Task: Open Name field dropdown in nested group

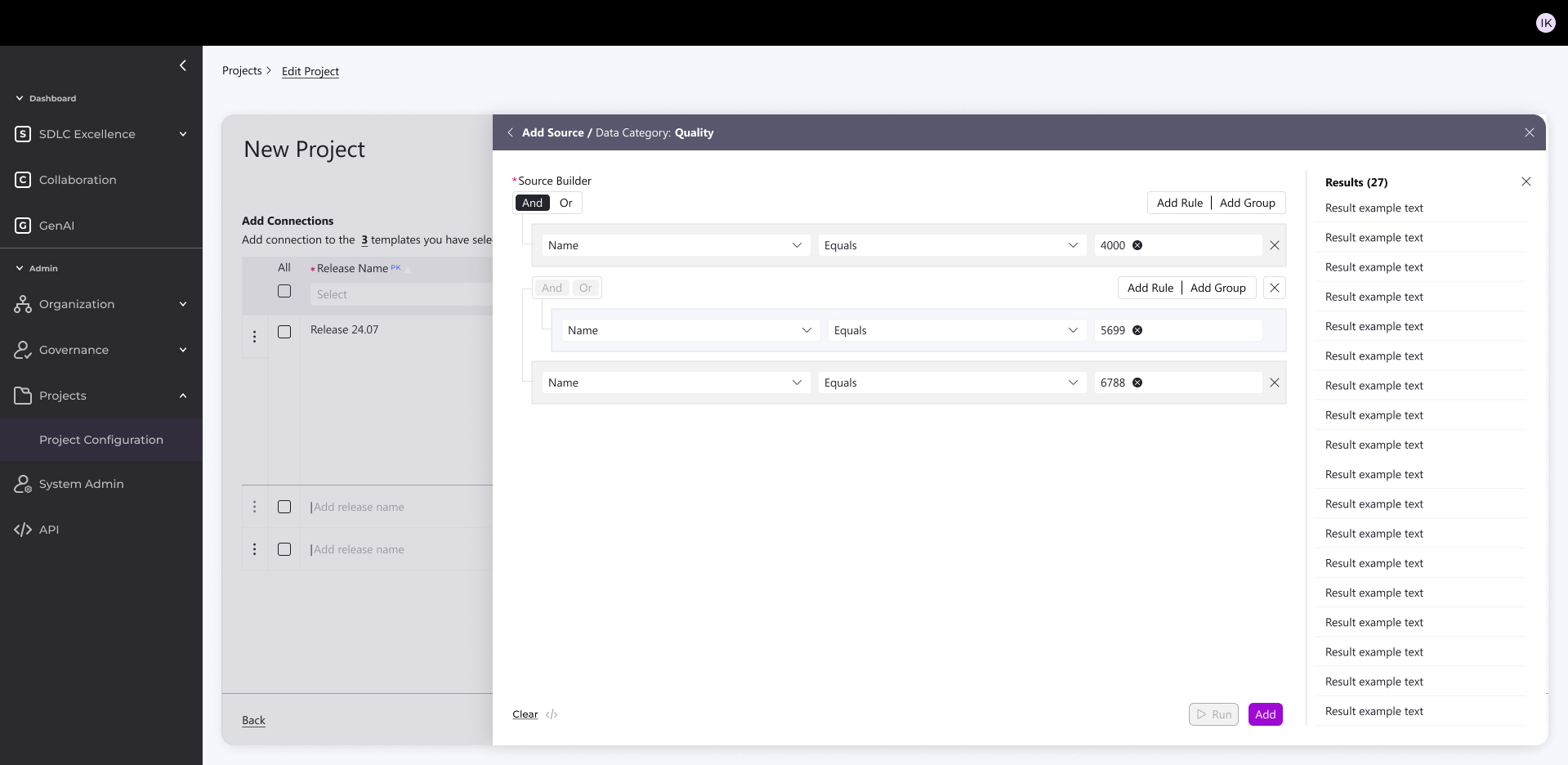Action: tap(690, 330)
